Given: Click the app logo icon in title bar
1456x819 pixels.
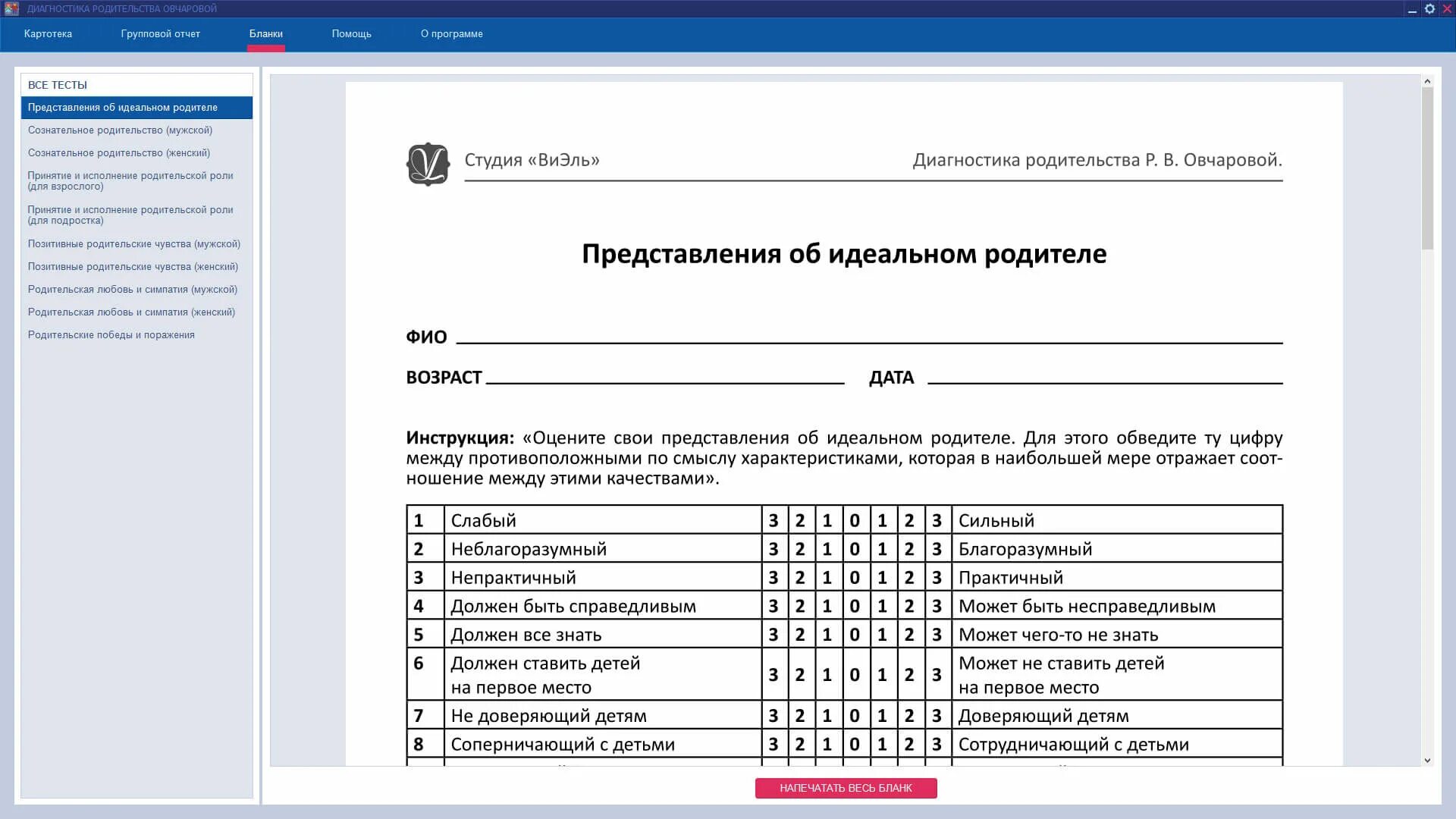Looking at the screenshot, I should [x=11, y=9].
